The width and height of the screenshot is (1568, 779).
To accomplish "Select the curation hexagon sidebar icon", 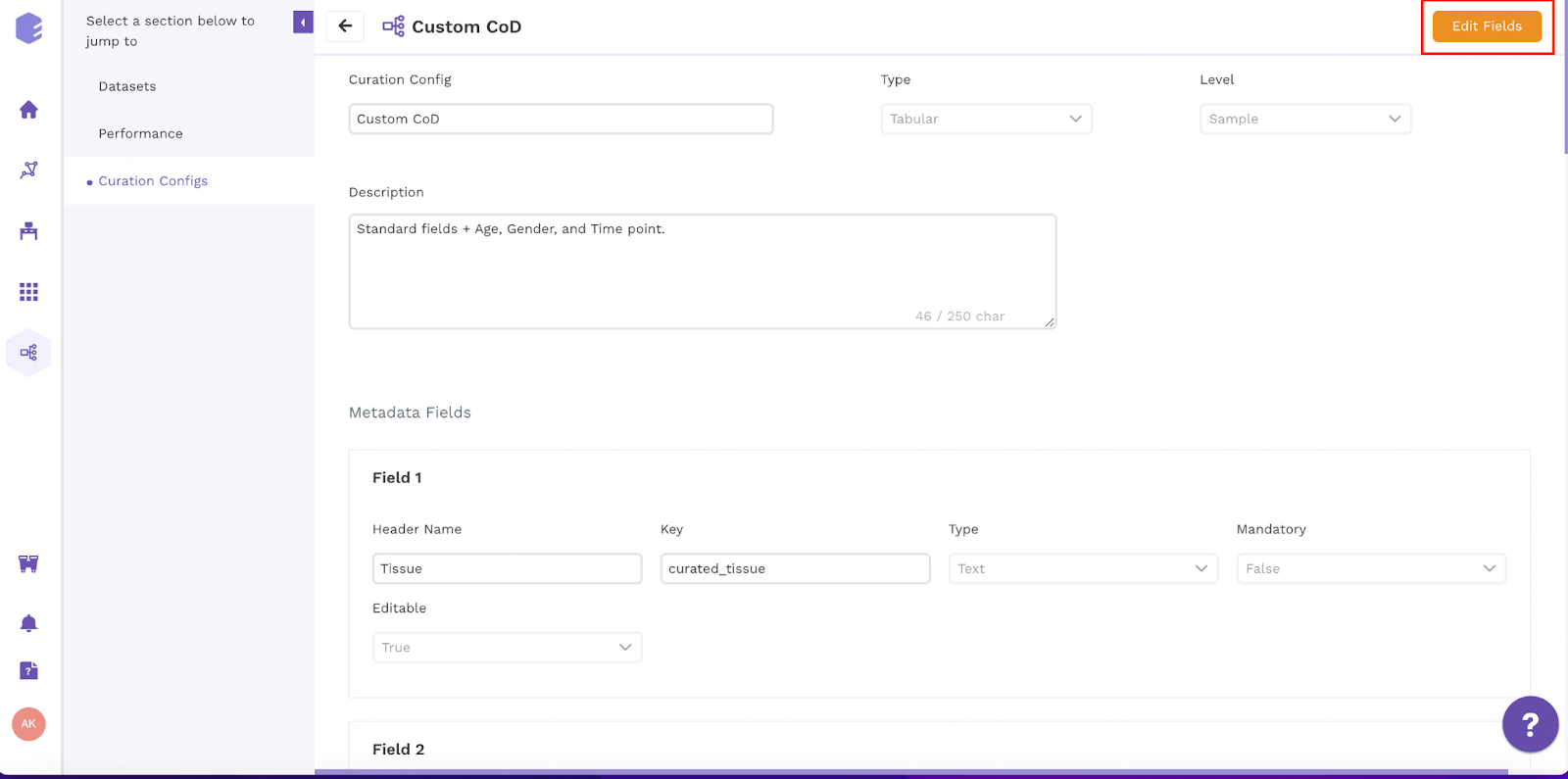I will pyautogui.click(x=28, y=353).
